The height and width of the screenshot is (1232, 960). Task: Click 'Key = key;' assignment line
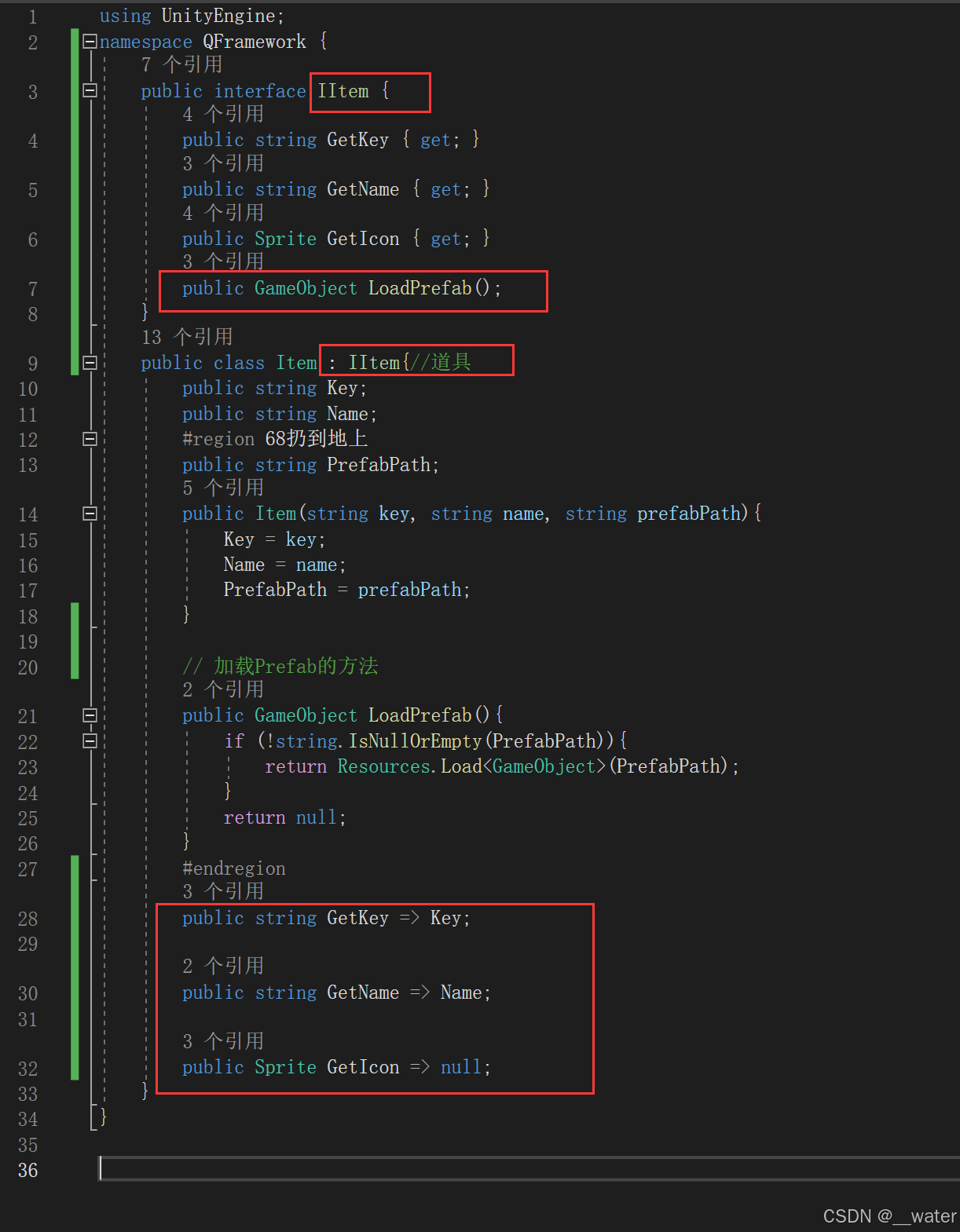click(x=274, y=539)
